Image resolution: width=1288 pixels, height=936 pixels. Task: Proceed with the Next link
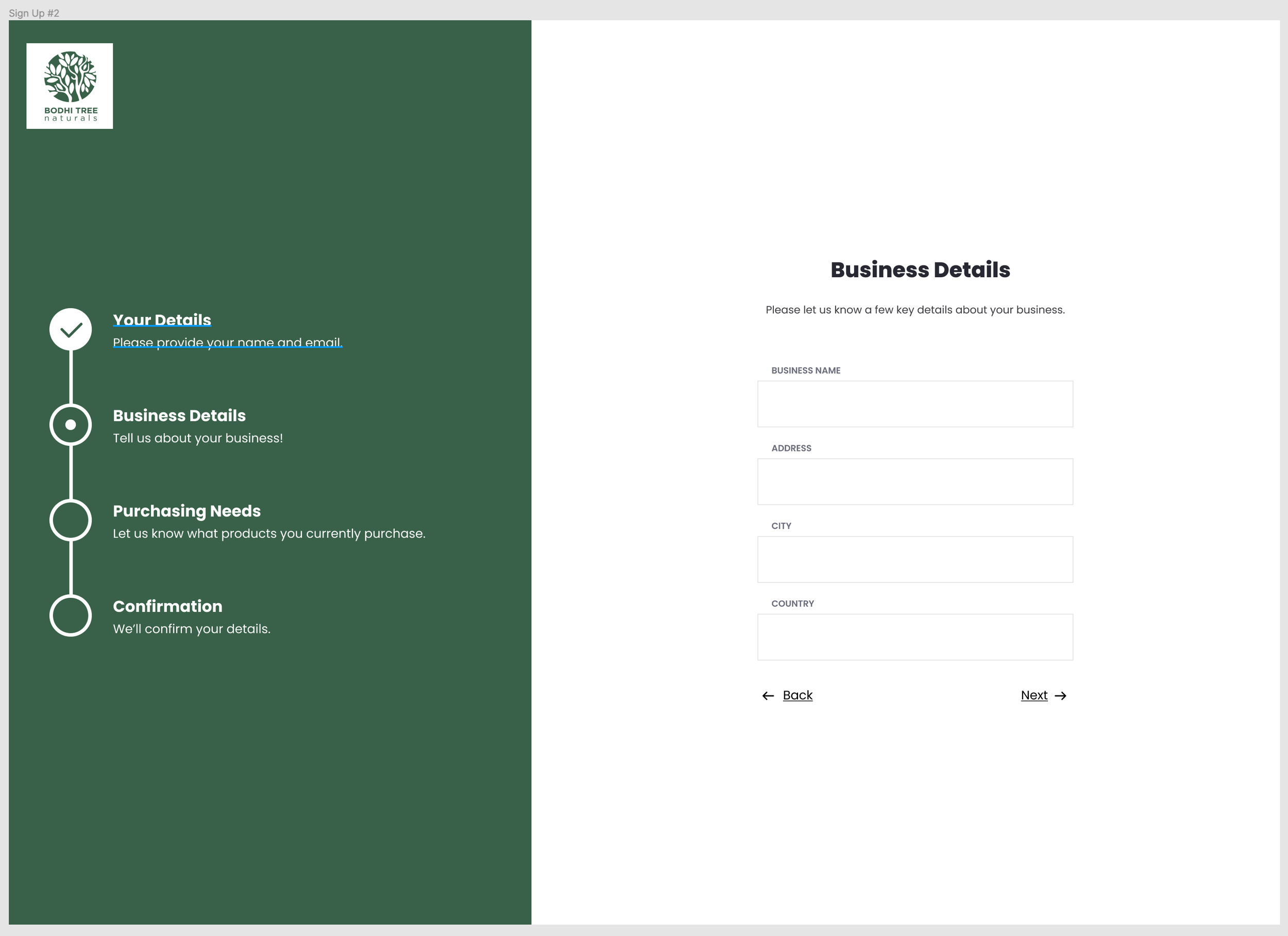[1034, 696]
